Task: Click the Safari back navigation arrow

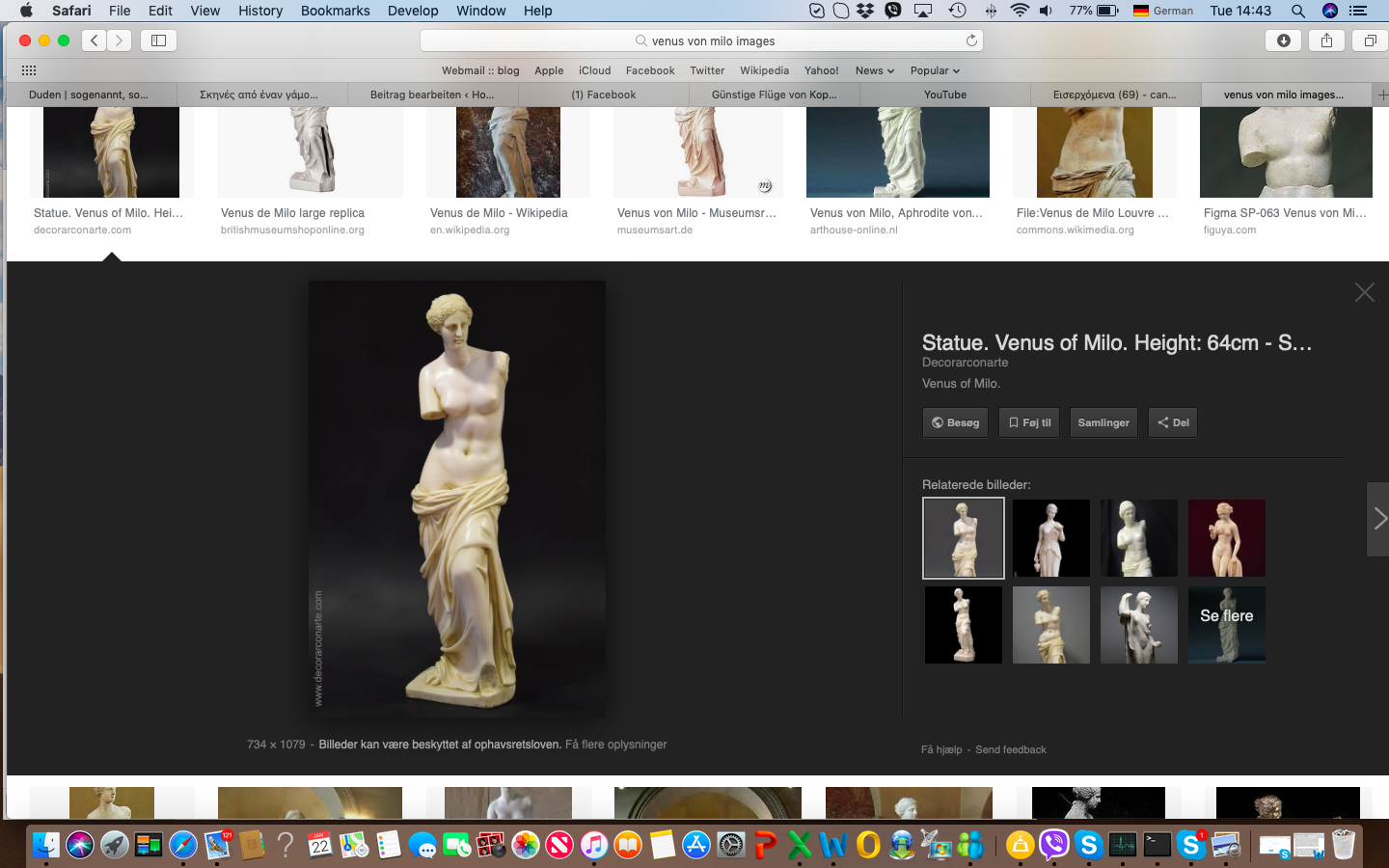Action: (95, 41)
